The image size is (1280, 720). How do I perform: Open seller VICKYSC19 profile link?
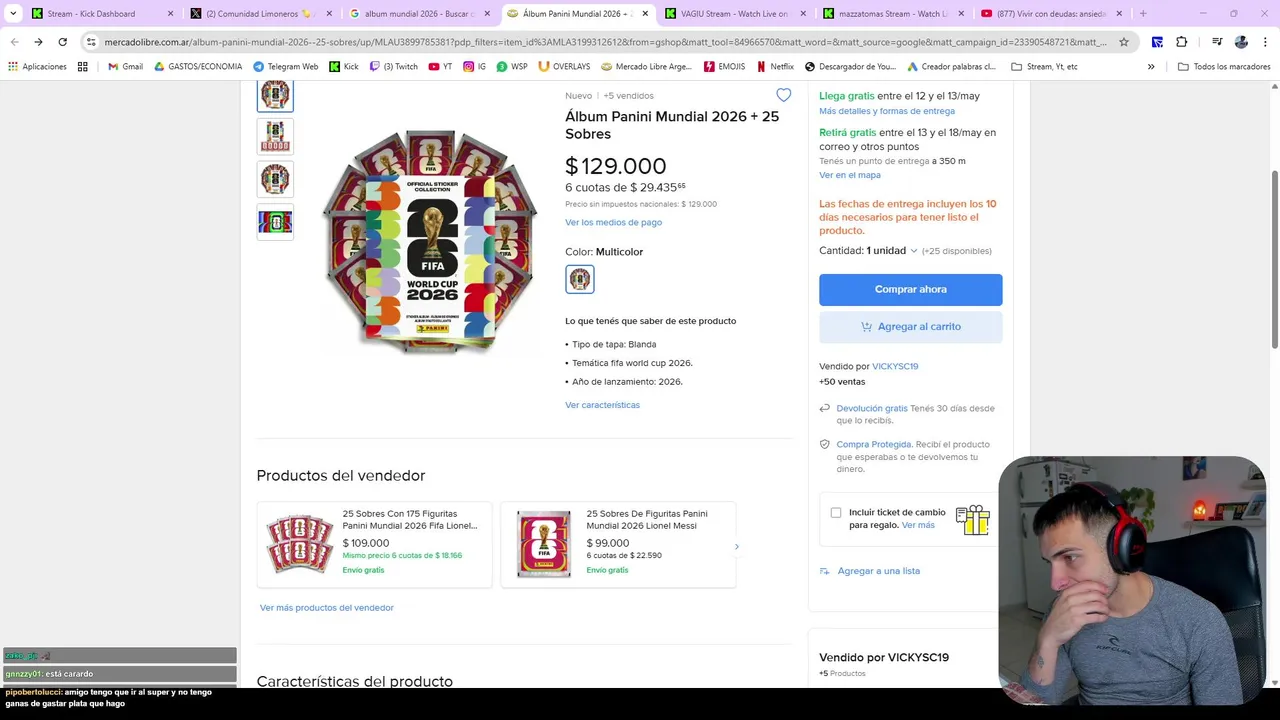[x=895, y=366]
